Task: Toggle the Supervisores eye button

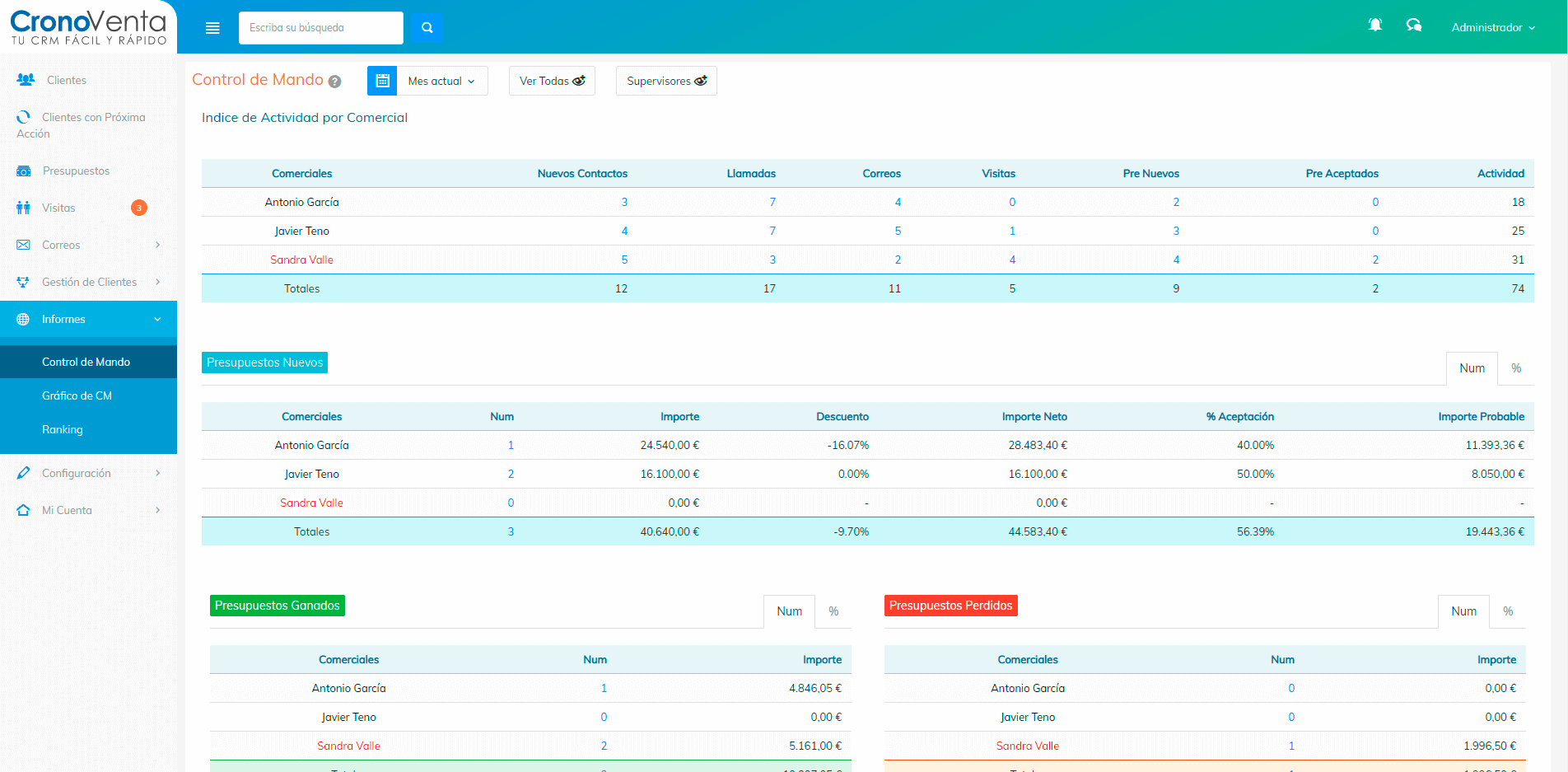Action: (666, 81)
